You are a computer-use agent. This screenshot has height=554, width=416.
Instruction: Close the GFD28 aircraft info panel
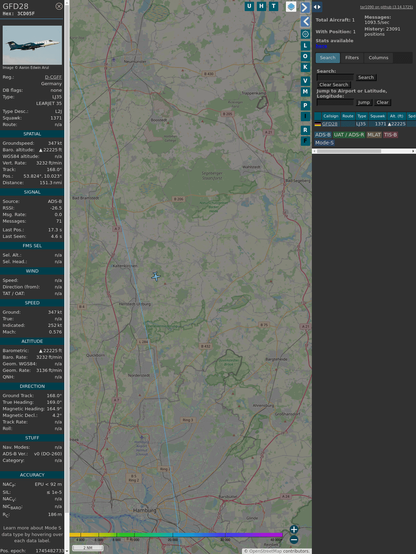click(59, 6)
